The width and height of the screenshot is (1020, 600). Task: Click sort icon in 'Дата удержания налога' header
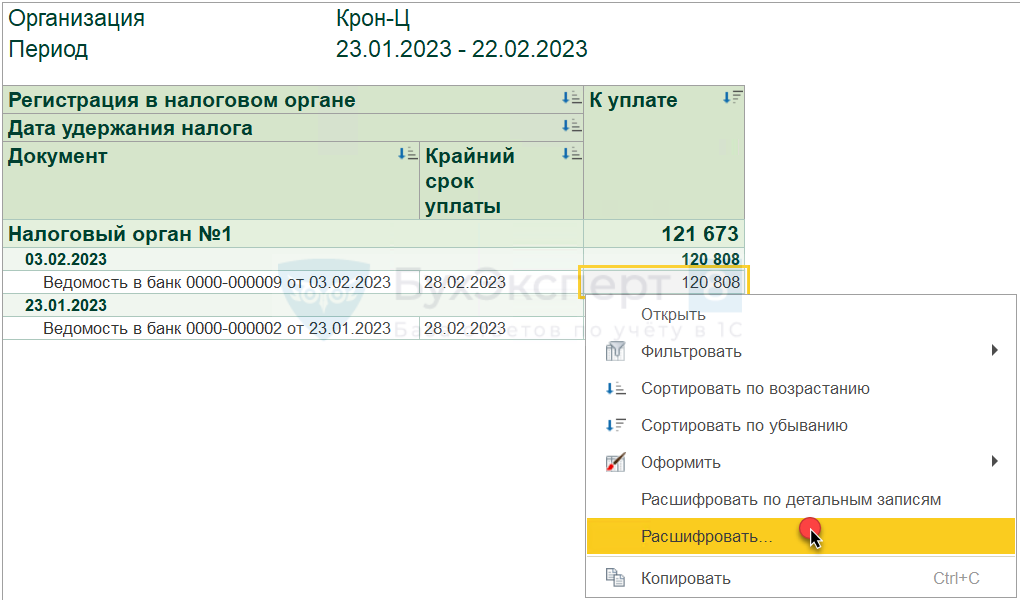pos(571,126)
